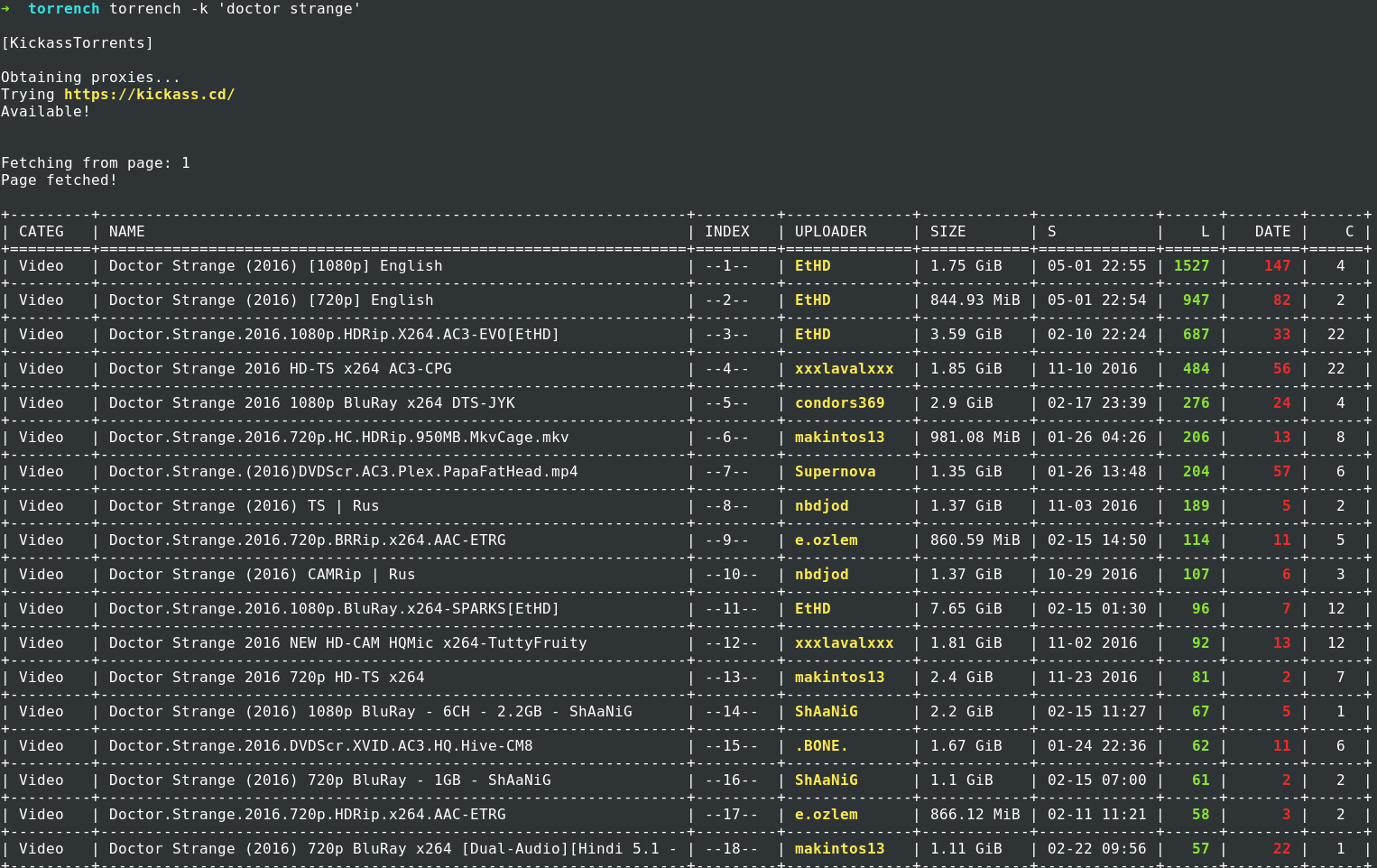Click the SIZE column header
This screenshot has height=868, width=1377.
948,231
